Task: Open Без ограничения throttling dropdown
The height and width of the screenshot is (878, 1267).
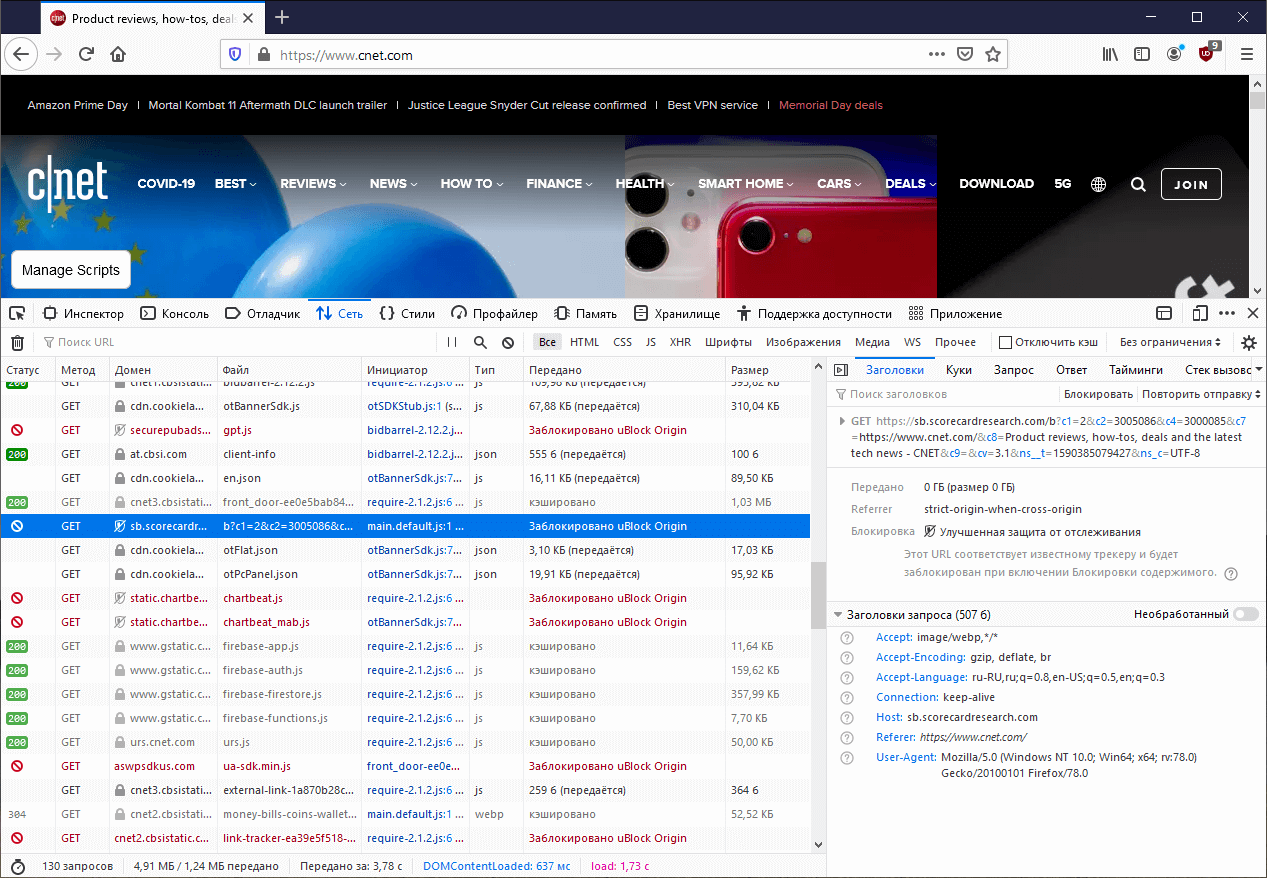Action: click(x=1170, y=342)
